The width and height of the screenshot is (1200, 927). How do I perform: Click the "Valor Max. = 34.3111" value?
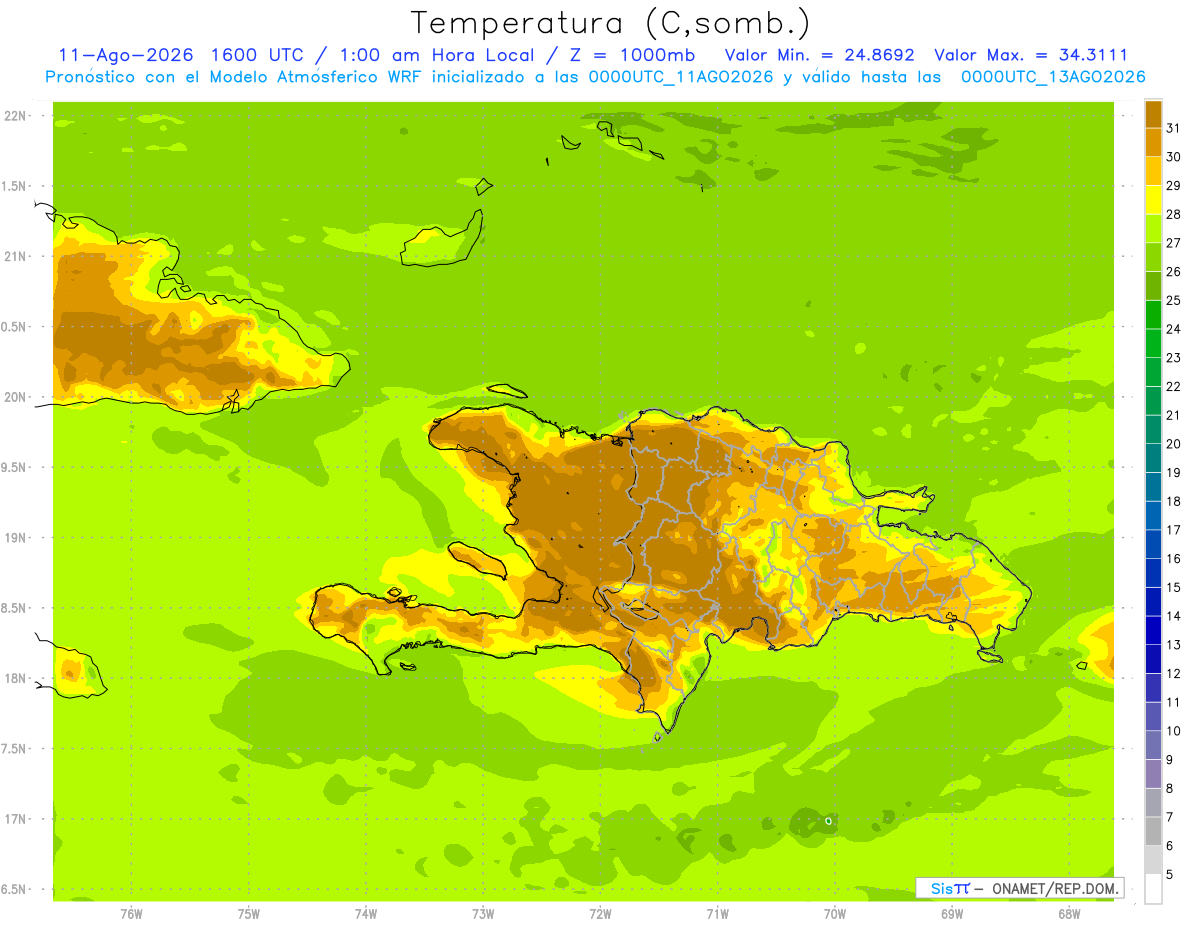pos(1031,55)
